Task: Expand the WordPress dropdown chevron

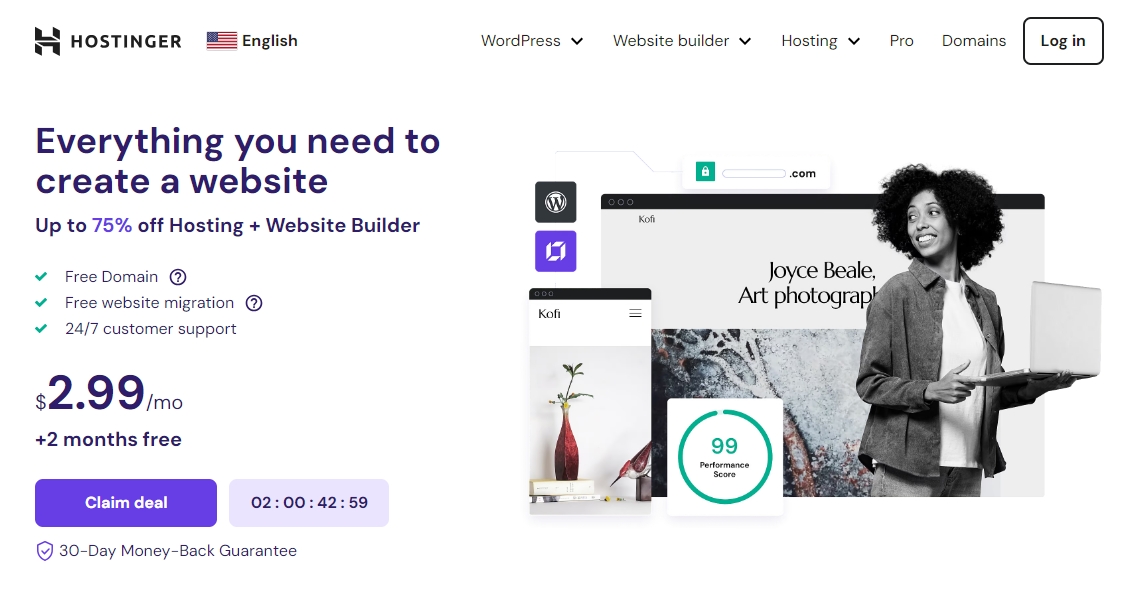Action: pos(577,41)
